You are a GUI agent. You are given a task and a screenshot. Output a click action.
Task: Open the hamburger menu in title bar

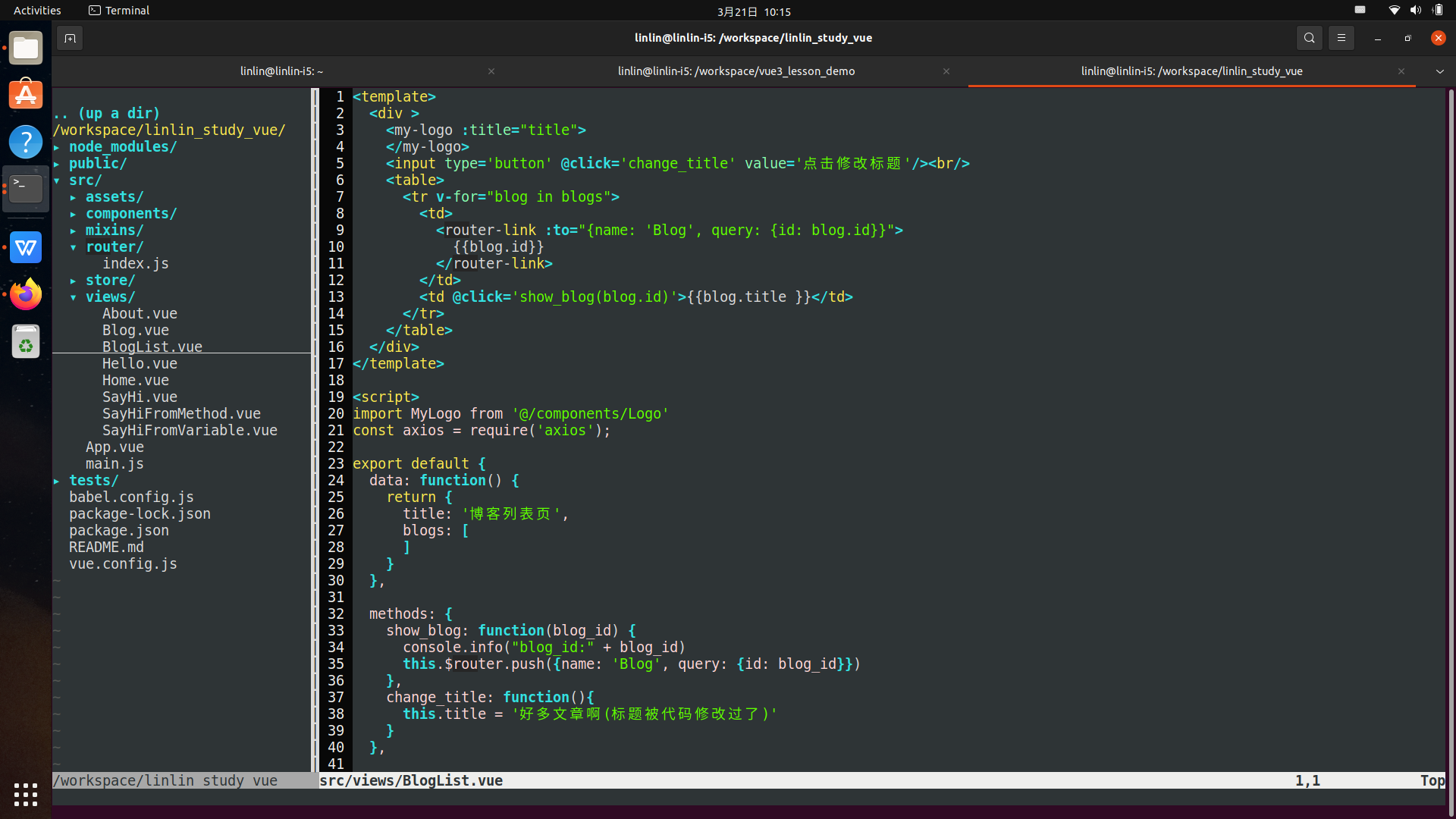[x=1341, y=38]
